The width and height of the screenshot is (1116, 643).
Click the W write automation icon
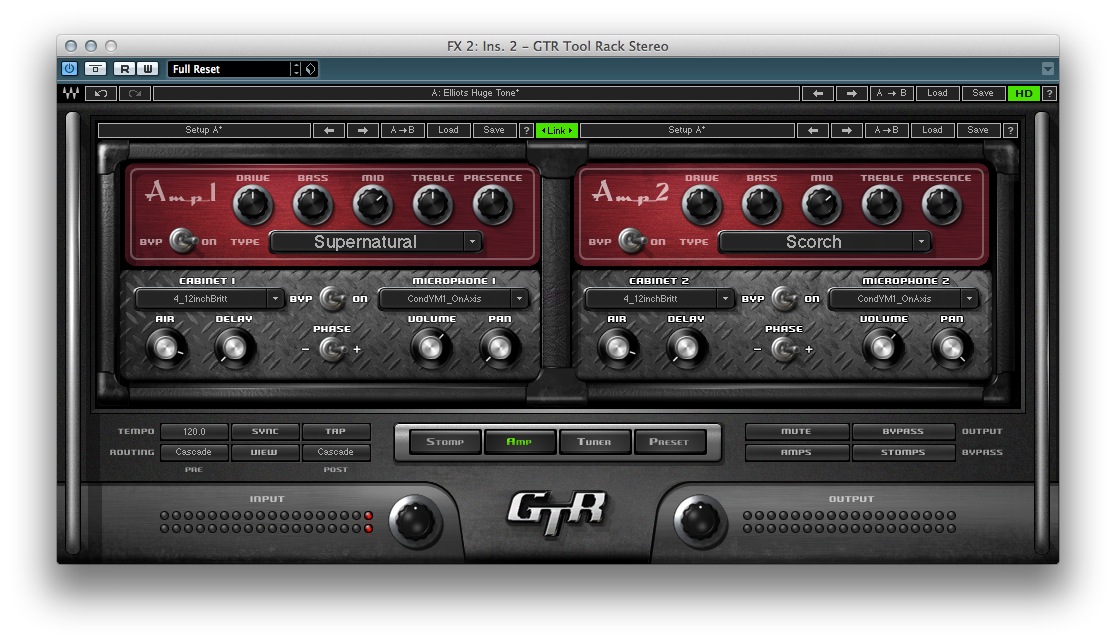tap(147, 68)
